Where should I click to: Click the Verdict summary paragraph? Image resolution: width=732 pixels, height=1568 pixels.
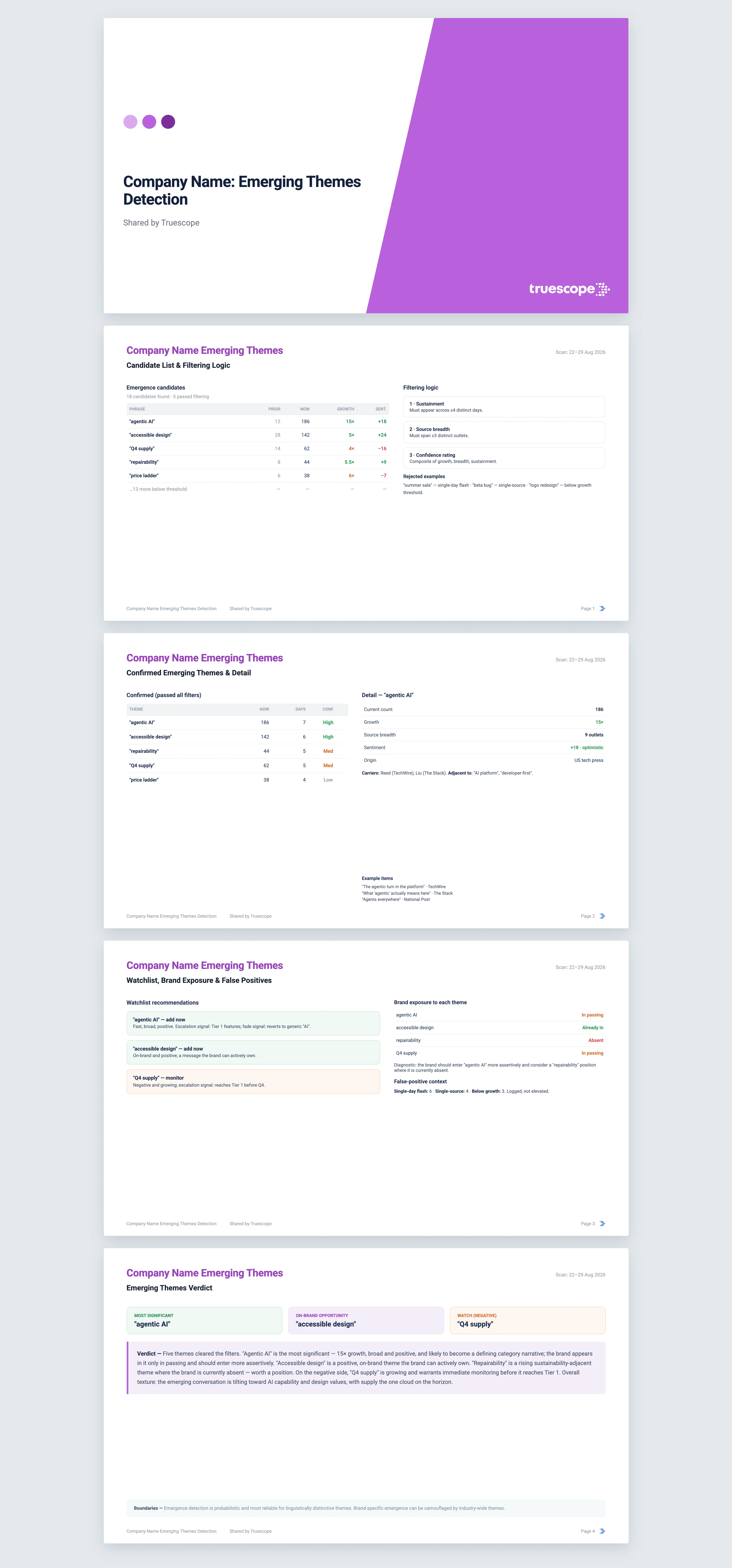[x=366, y=1368]
